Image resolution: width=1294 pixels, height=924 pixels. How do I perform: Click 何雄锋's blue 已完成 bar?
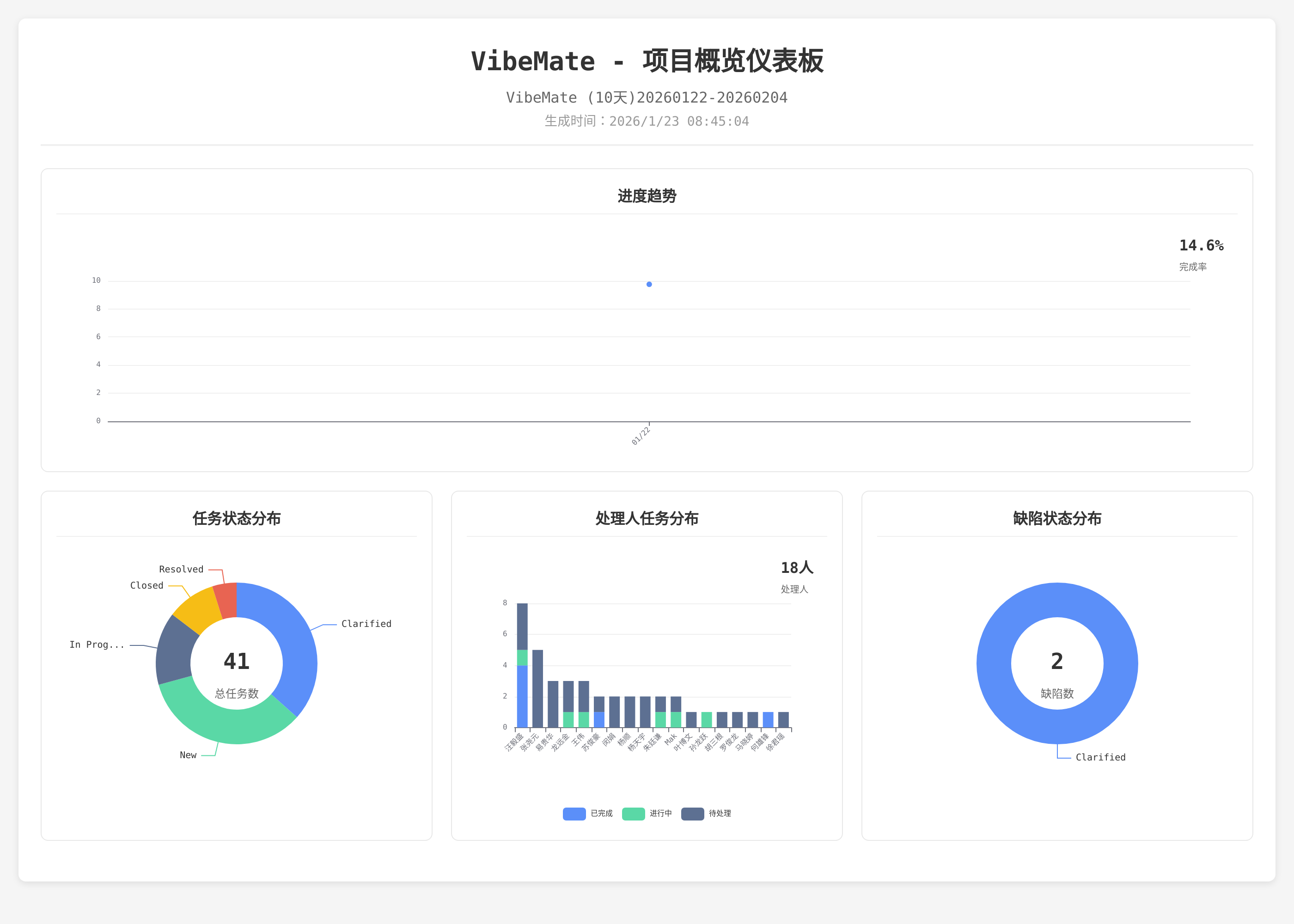(768, 720)
